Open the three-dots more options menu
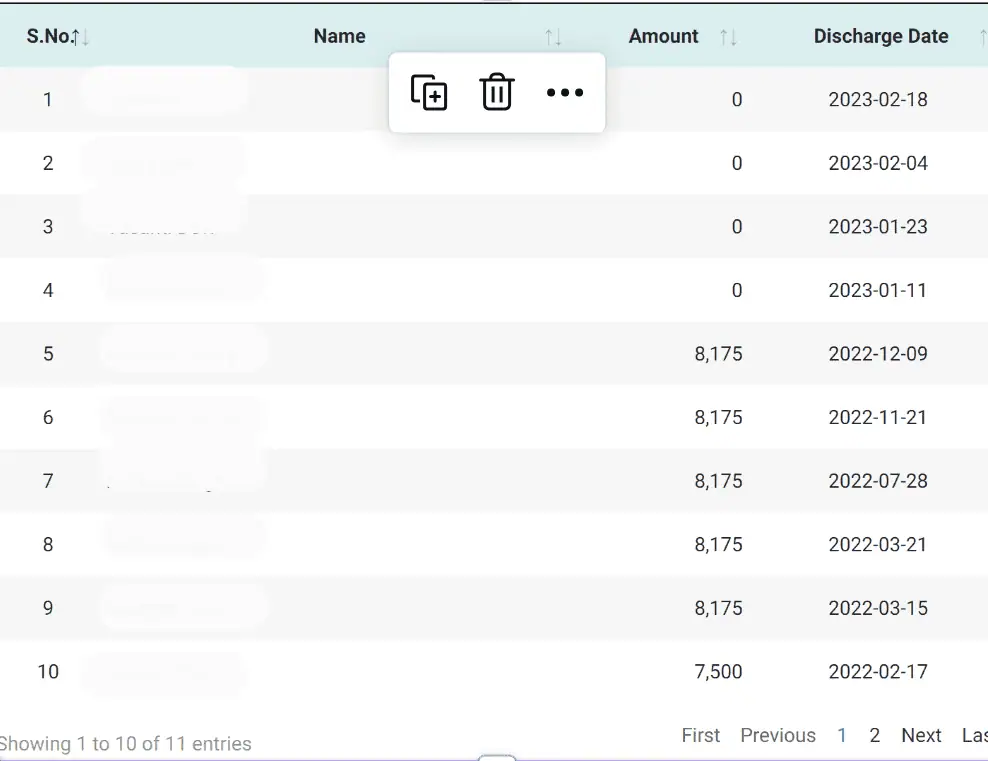The width and height of the screenshot is (988, 761). 564,93
